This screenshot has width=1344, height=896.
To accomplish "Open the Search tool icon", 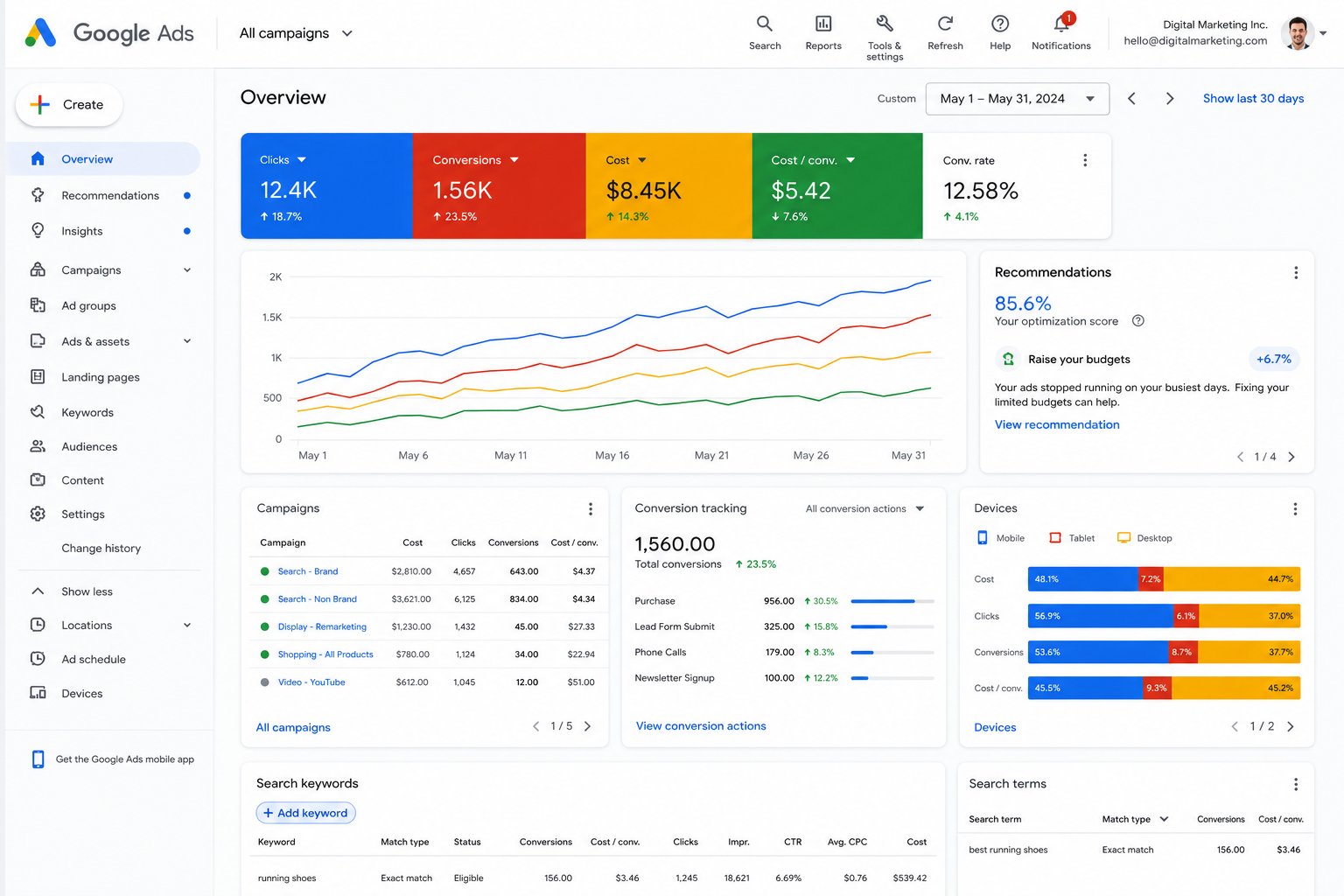I will click(764, 24).
